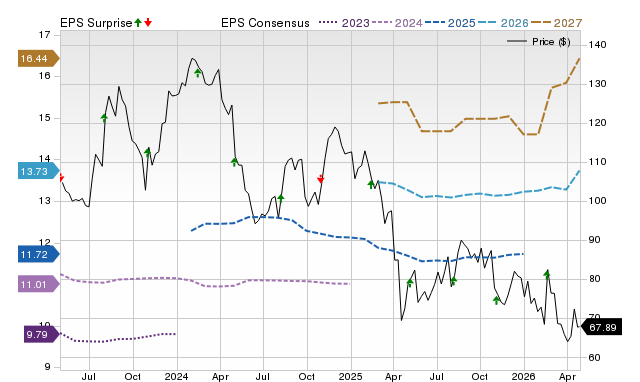
Task: Click the 90 label on the price axis
Action: 594,240
